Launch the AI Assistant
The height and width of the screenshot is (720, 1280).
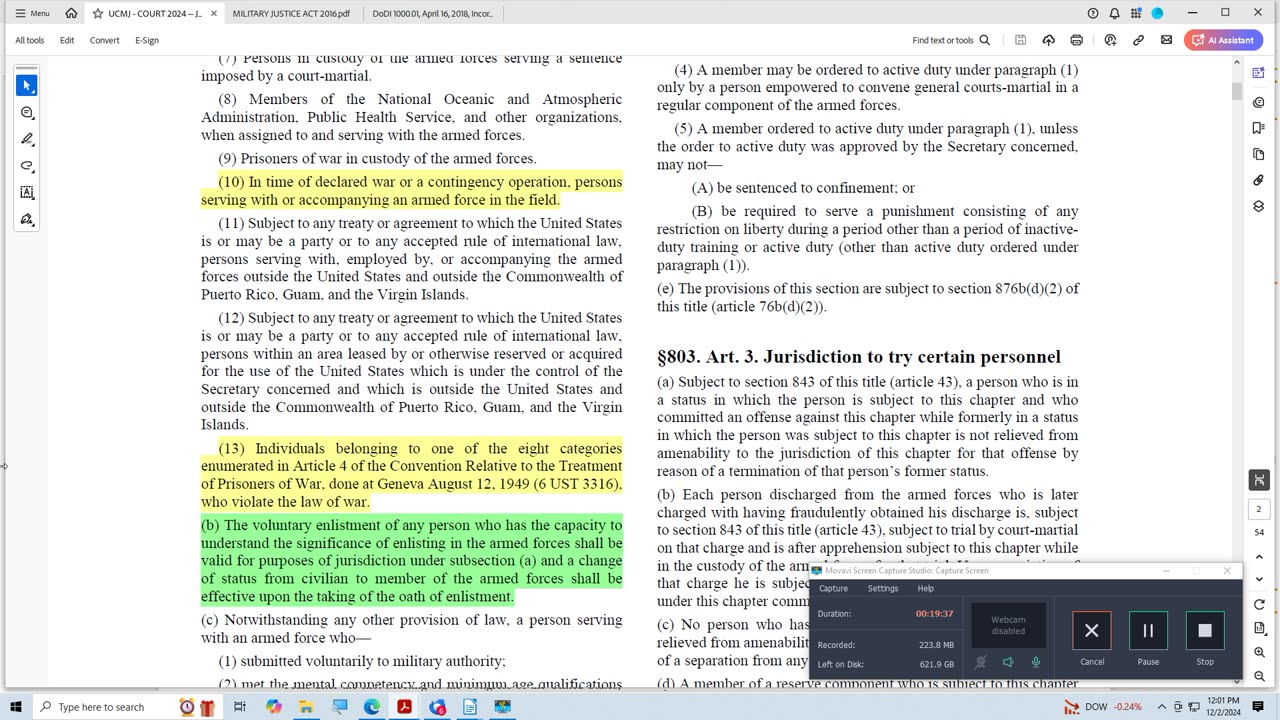(1222, 40)
